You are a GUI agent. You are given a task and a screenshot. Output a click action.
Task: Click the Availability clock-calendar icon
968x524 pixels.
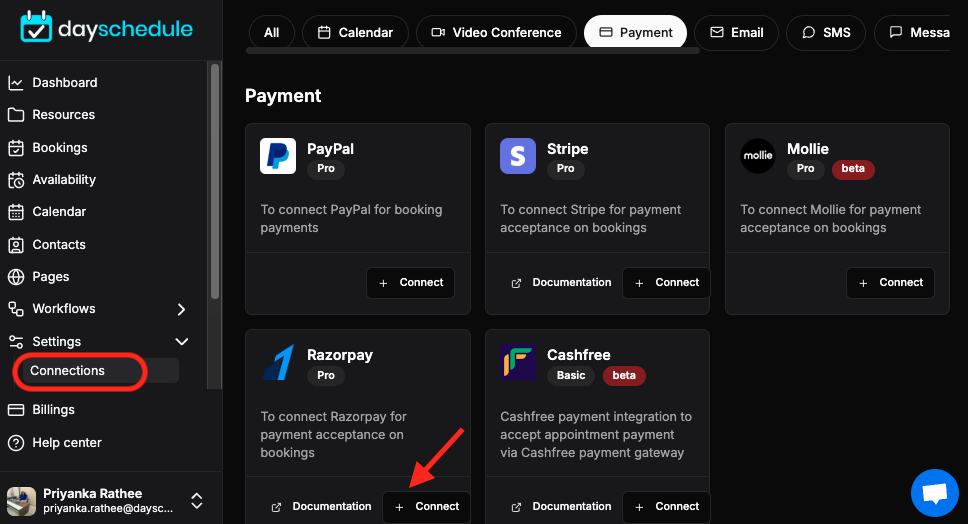pos(15,180)
